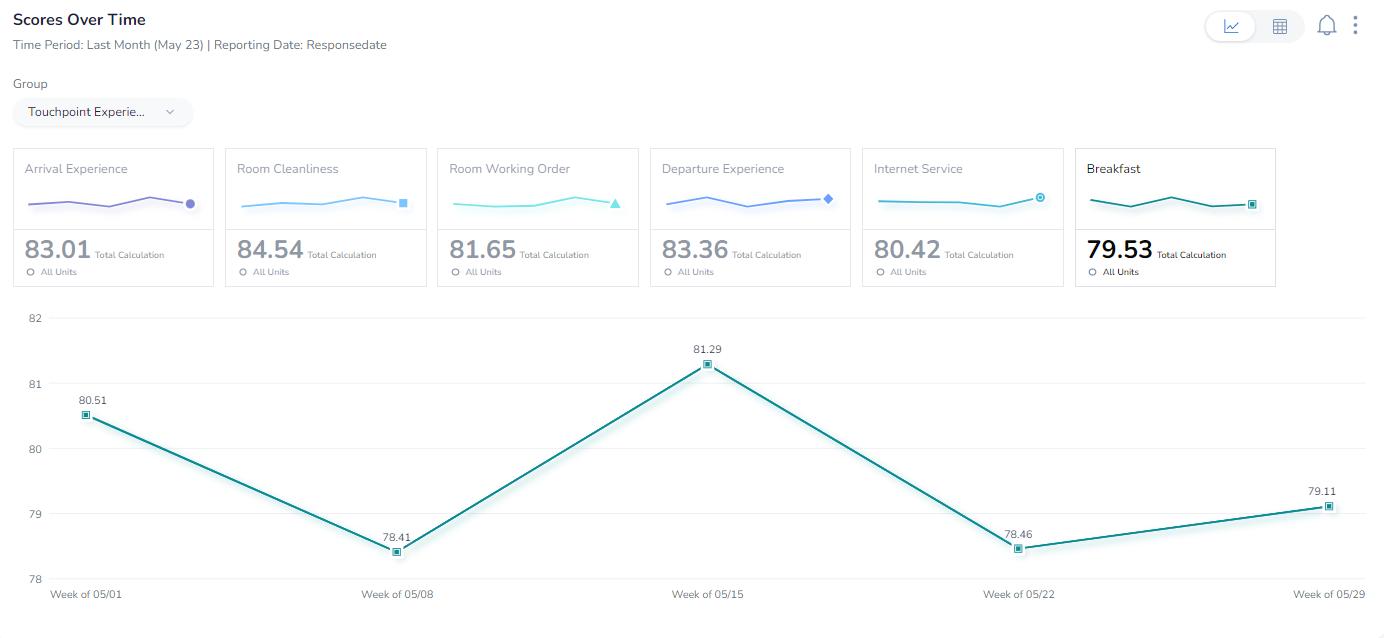Click the diamond marker in Departure Experience sparkline

point(828,199)
